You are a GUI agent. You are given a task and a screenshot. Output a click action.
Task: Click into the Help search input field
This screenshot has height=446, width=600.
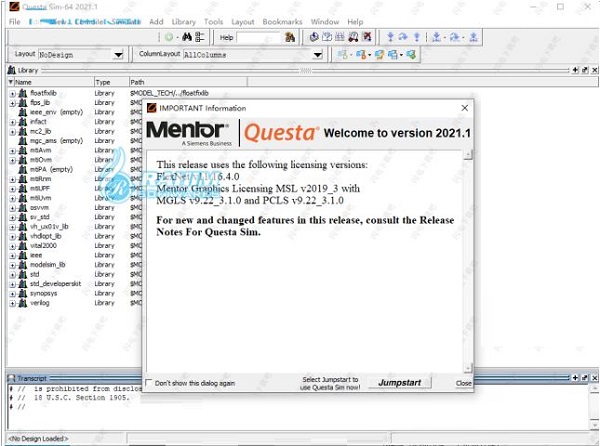(259, 37)
